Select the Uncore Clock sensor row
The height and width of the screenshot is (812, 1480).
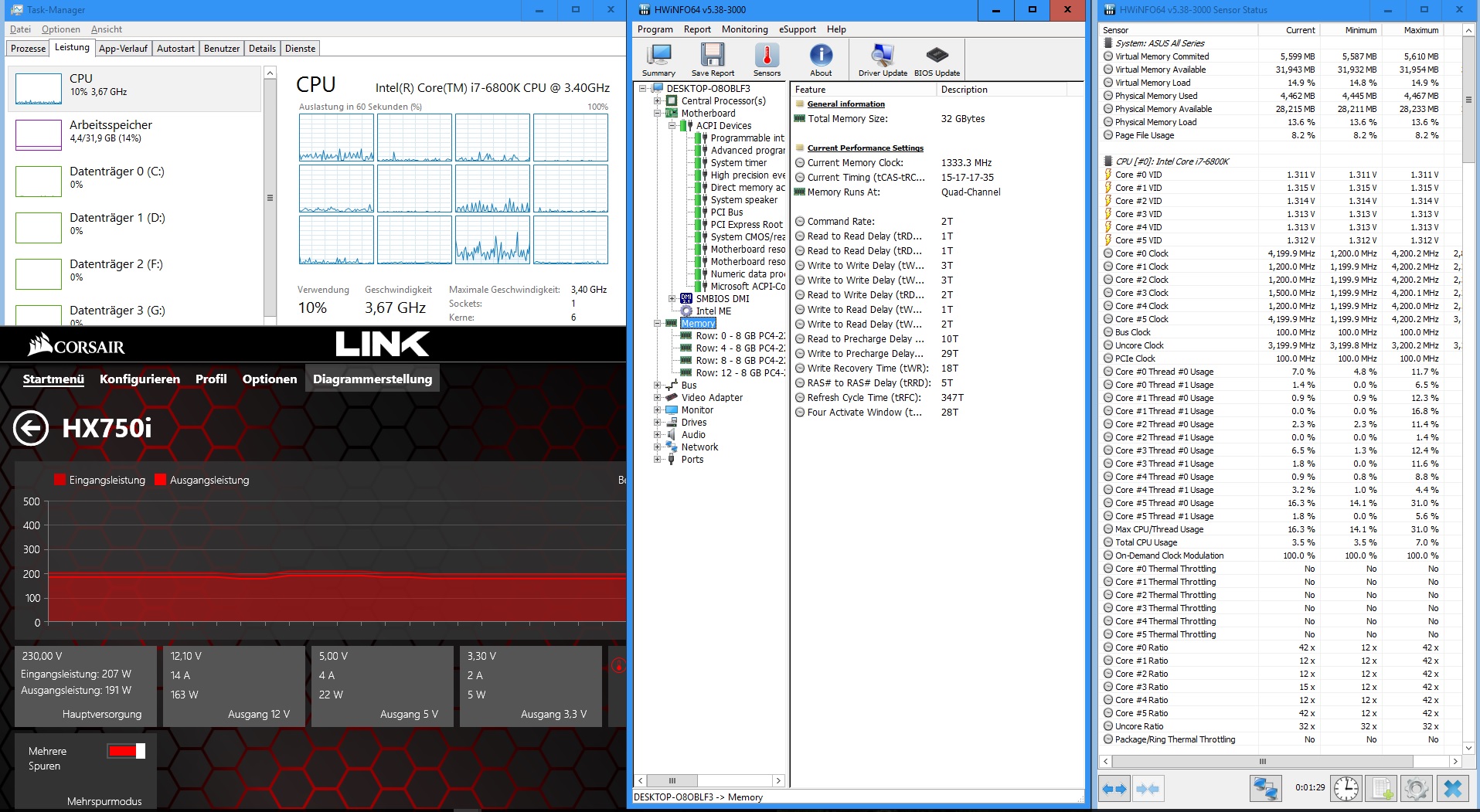(1280, 345)
